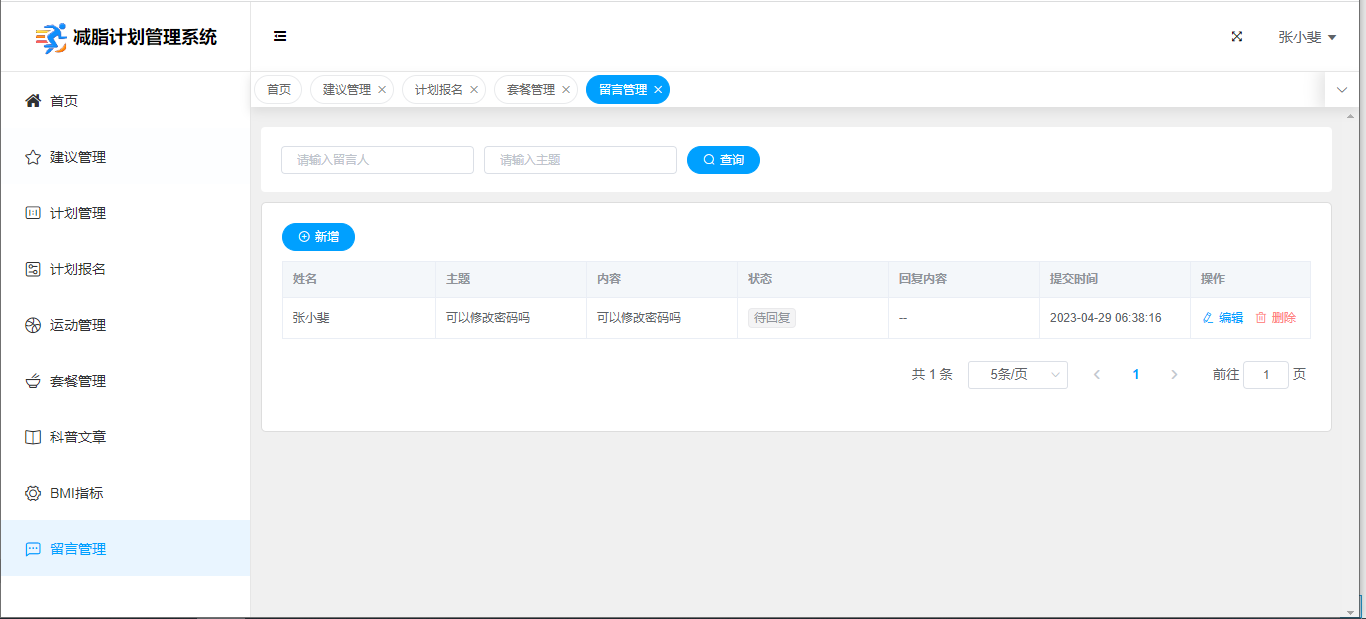Close the 建议管理 tab
Viewport: 1366px width, 619px height.
click(382, 90)
